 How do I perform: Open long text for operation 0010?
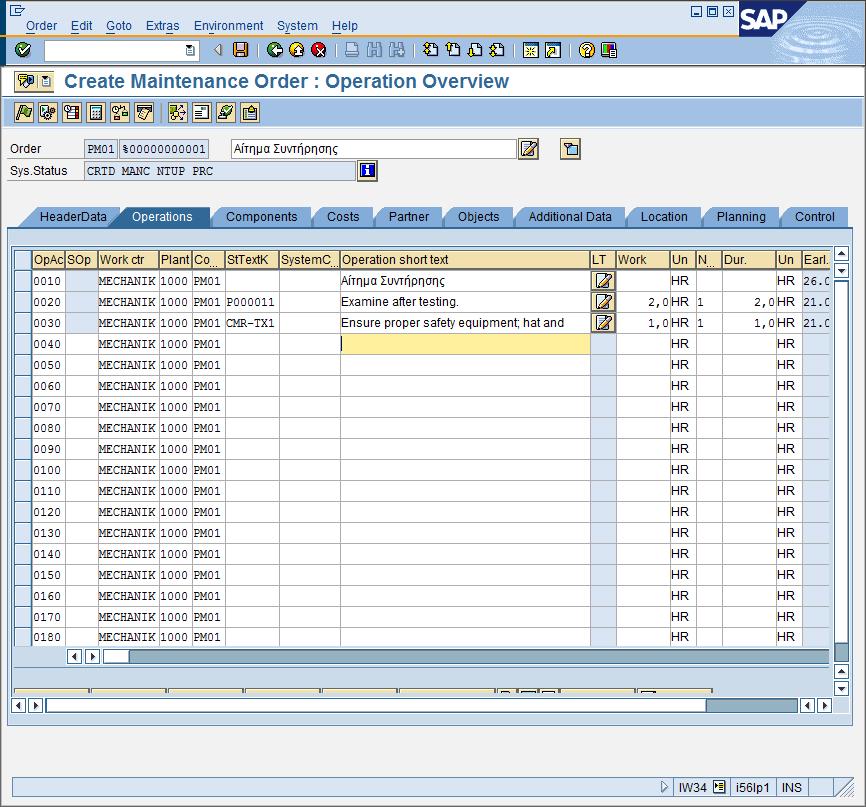coord(603,281)
